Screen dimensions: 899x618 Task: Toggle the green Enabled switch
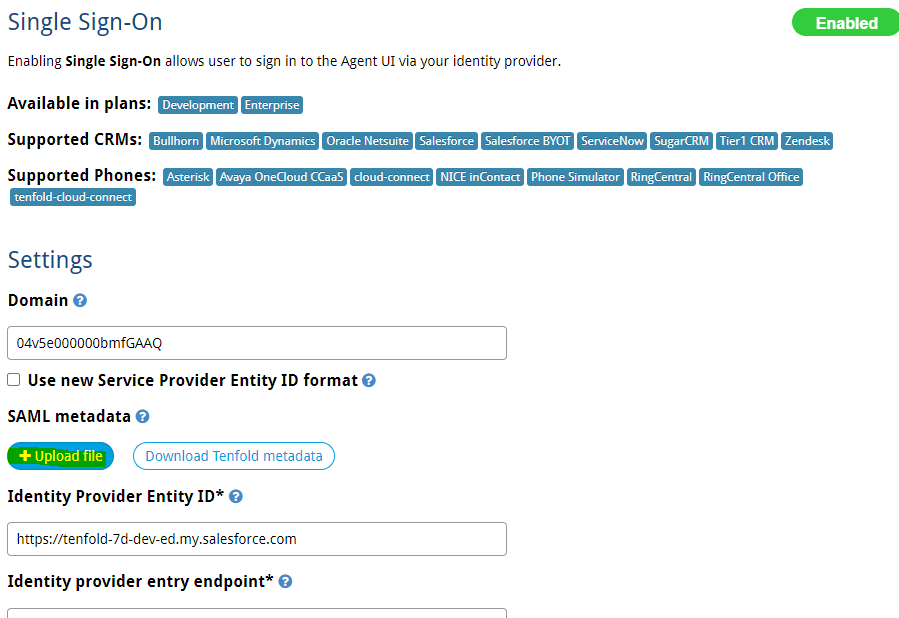point(846,23)
